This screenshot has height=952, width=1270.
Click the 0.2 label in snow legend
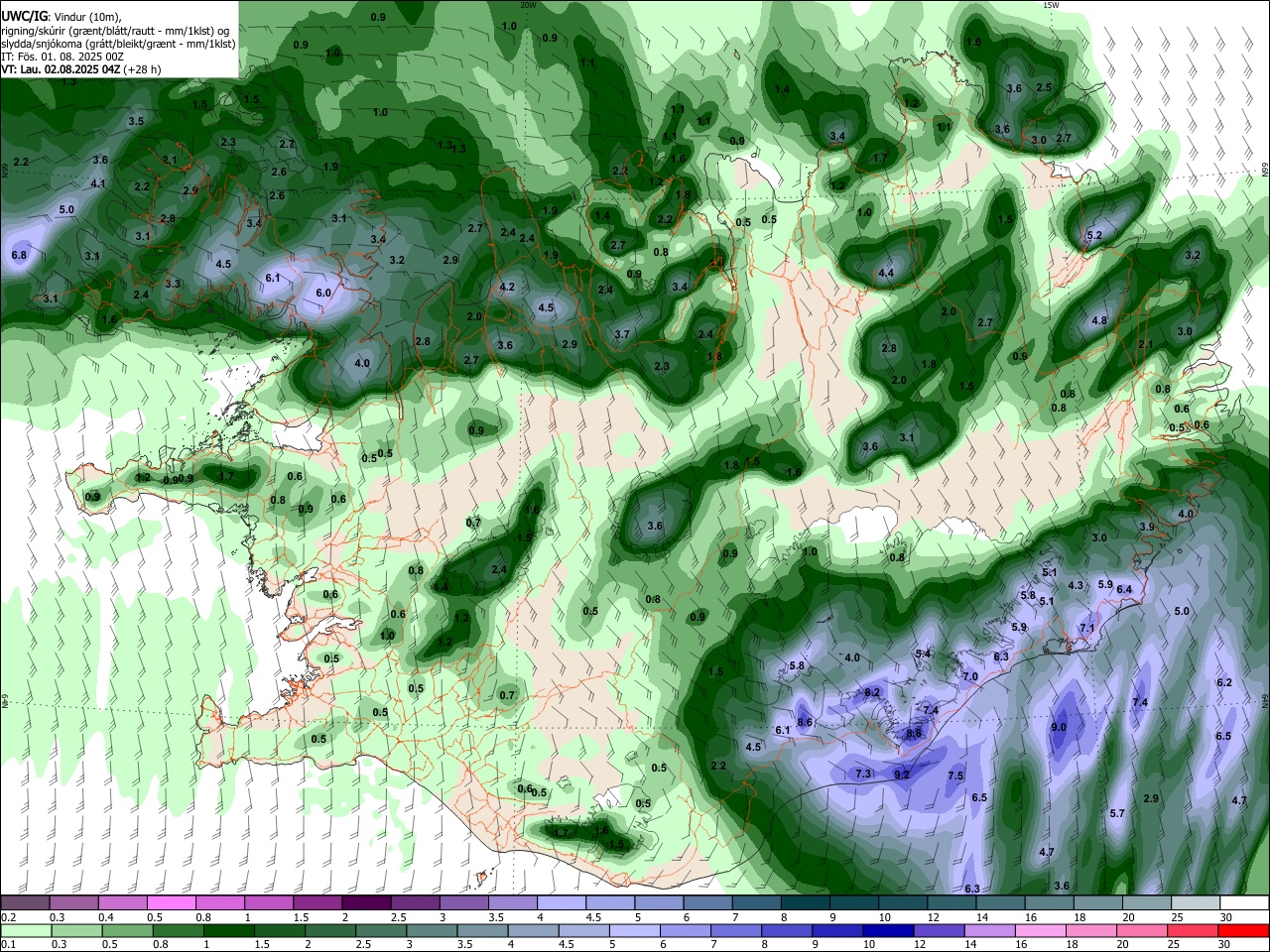[x=8, y=917]
